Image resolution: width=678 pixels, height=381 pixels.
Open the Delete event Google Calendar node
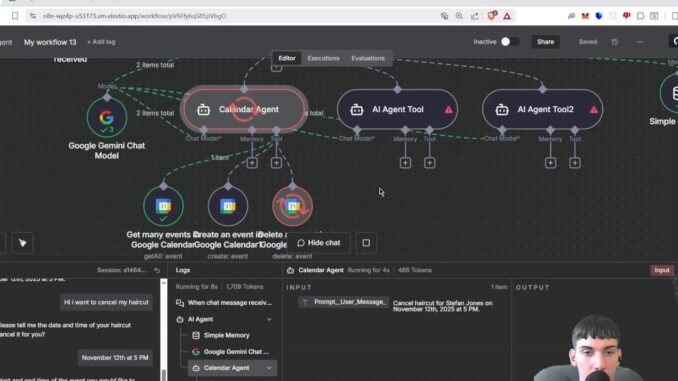pyautogui.click(x=292, y=206)
